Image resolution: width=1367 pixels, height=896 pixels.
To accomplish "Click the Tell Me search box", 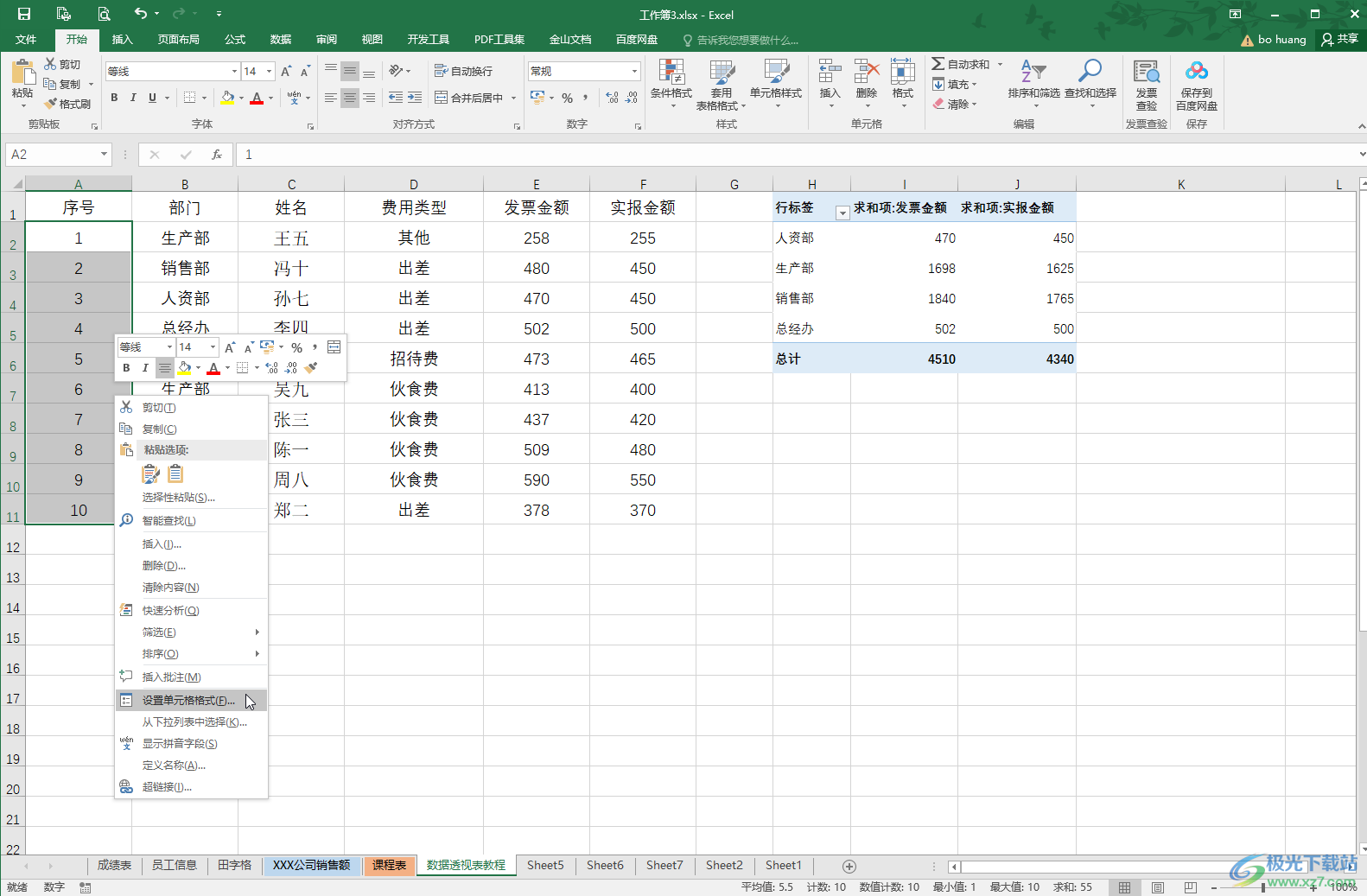I will tap(741, 40).
